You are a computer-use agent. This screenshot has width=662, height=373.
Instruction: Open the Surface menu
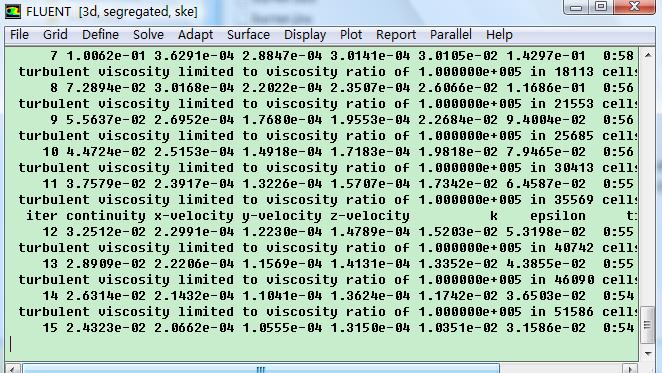point(248,35)
